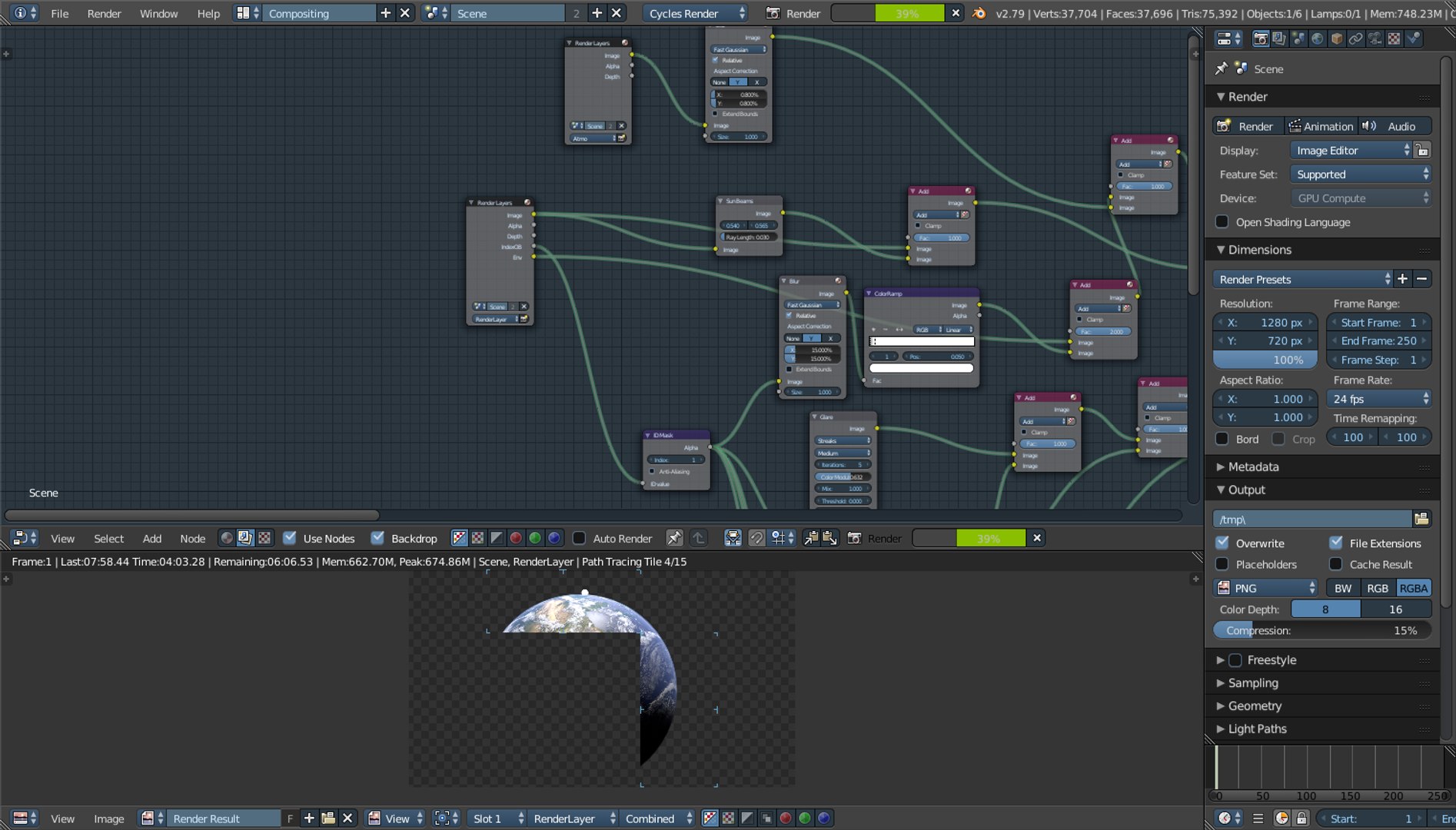Click the resolution 100% percentage slider
1456x830 pixels.
point(1265,360)
